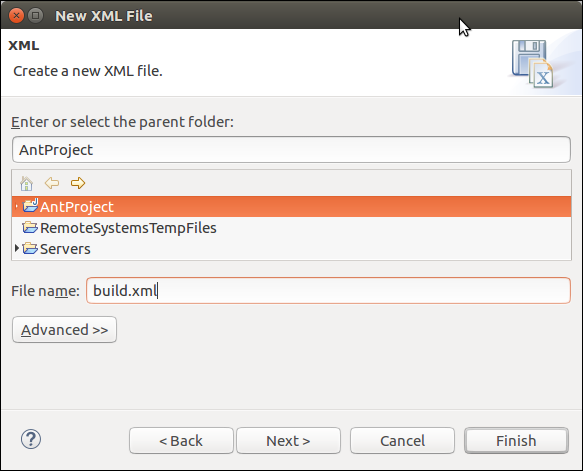The image size is (583, 471).
Task: Open the help question mark icon
Action: click(x=31, y=439)
